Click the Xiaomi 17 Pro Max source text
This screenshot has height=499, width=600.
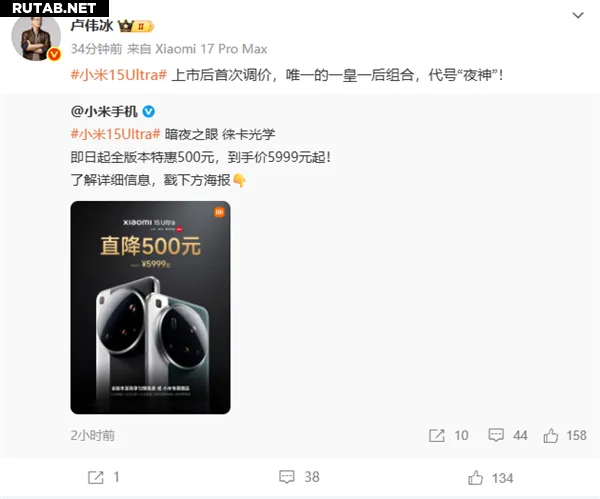click(x=211, y=49)
